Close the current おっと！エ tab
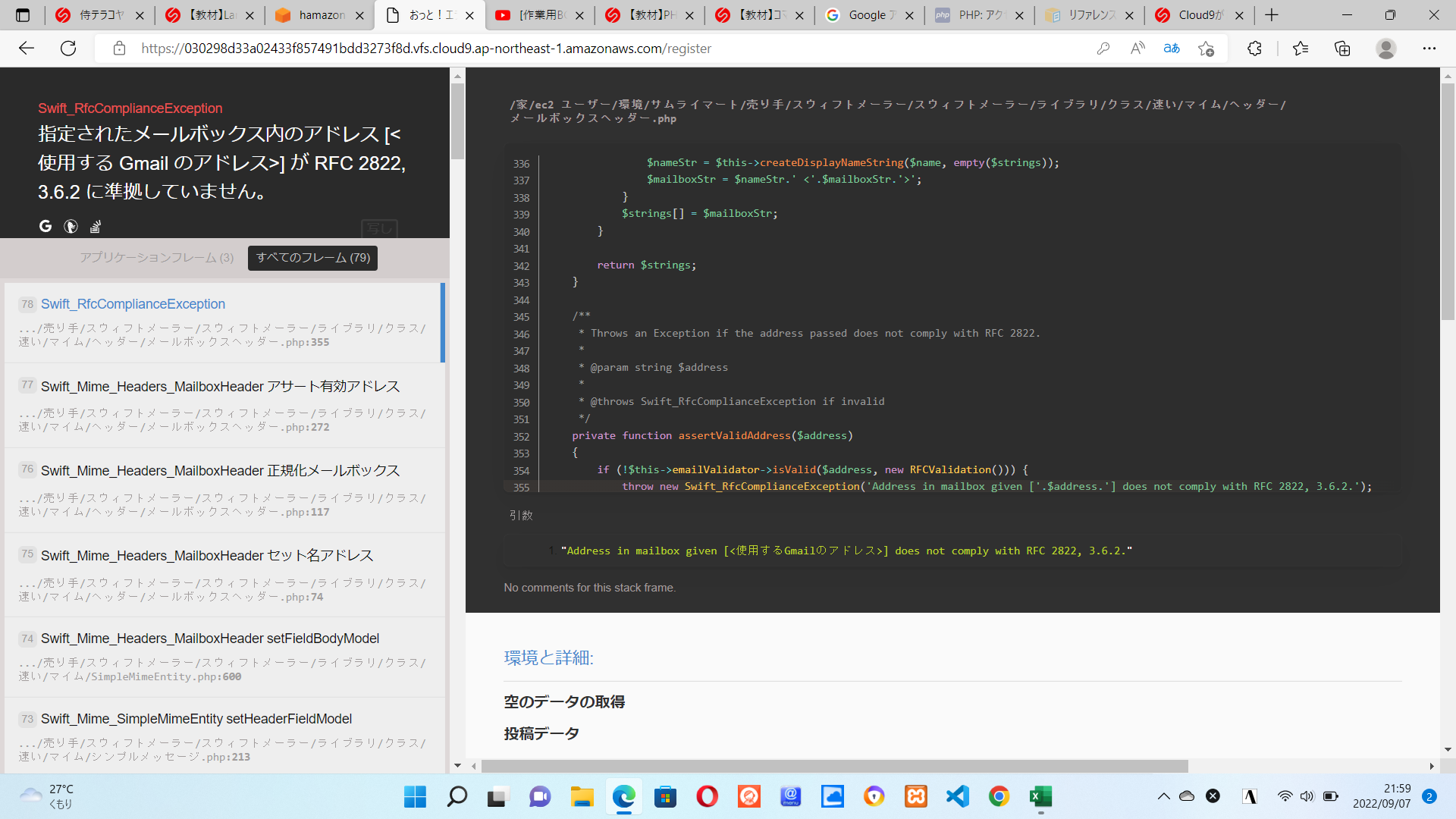Image resolution: width=1456 pixels, height=819 pixels. click(x=469, y=15)
